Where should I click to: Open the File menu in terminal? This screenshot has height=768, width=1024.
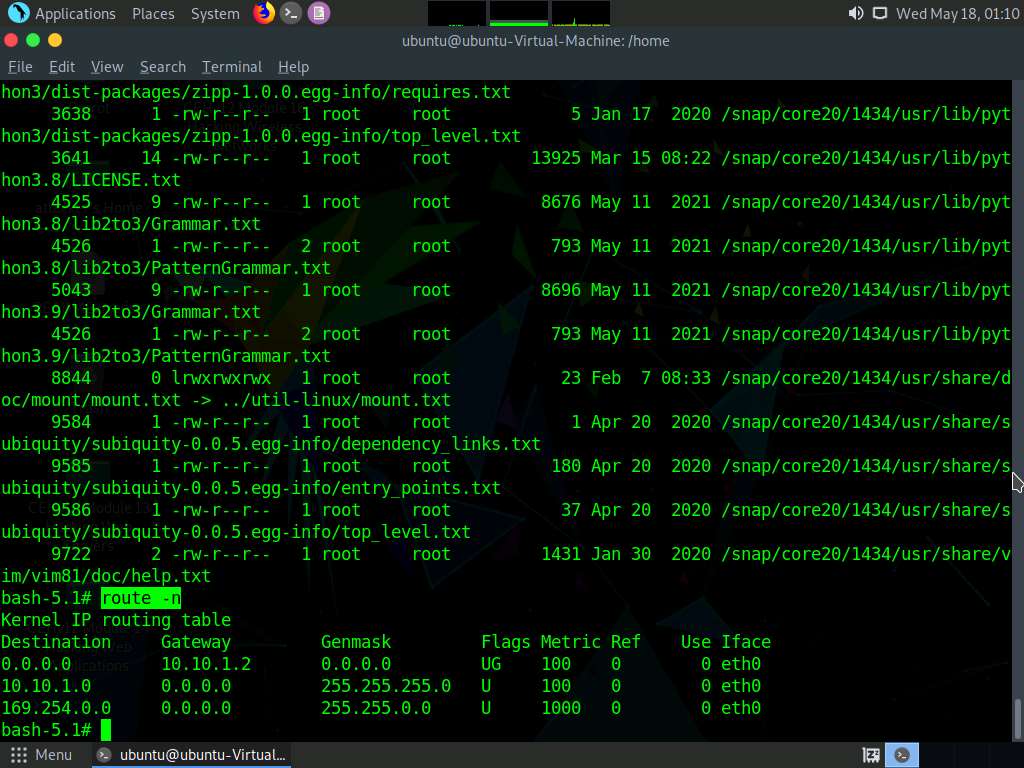pos(20,67)
